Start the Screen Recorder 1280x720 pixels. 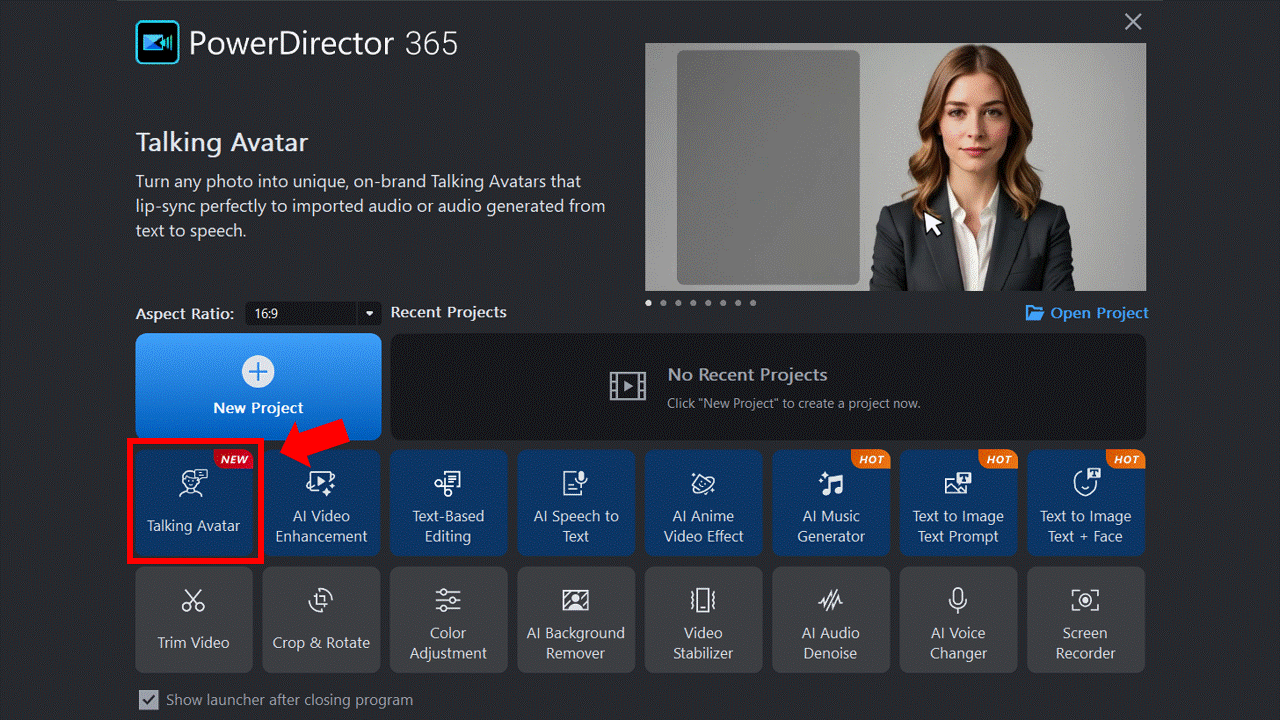click(x=1086, y=620)
